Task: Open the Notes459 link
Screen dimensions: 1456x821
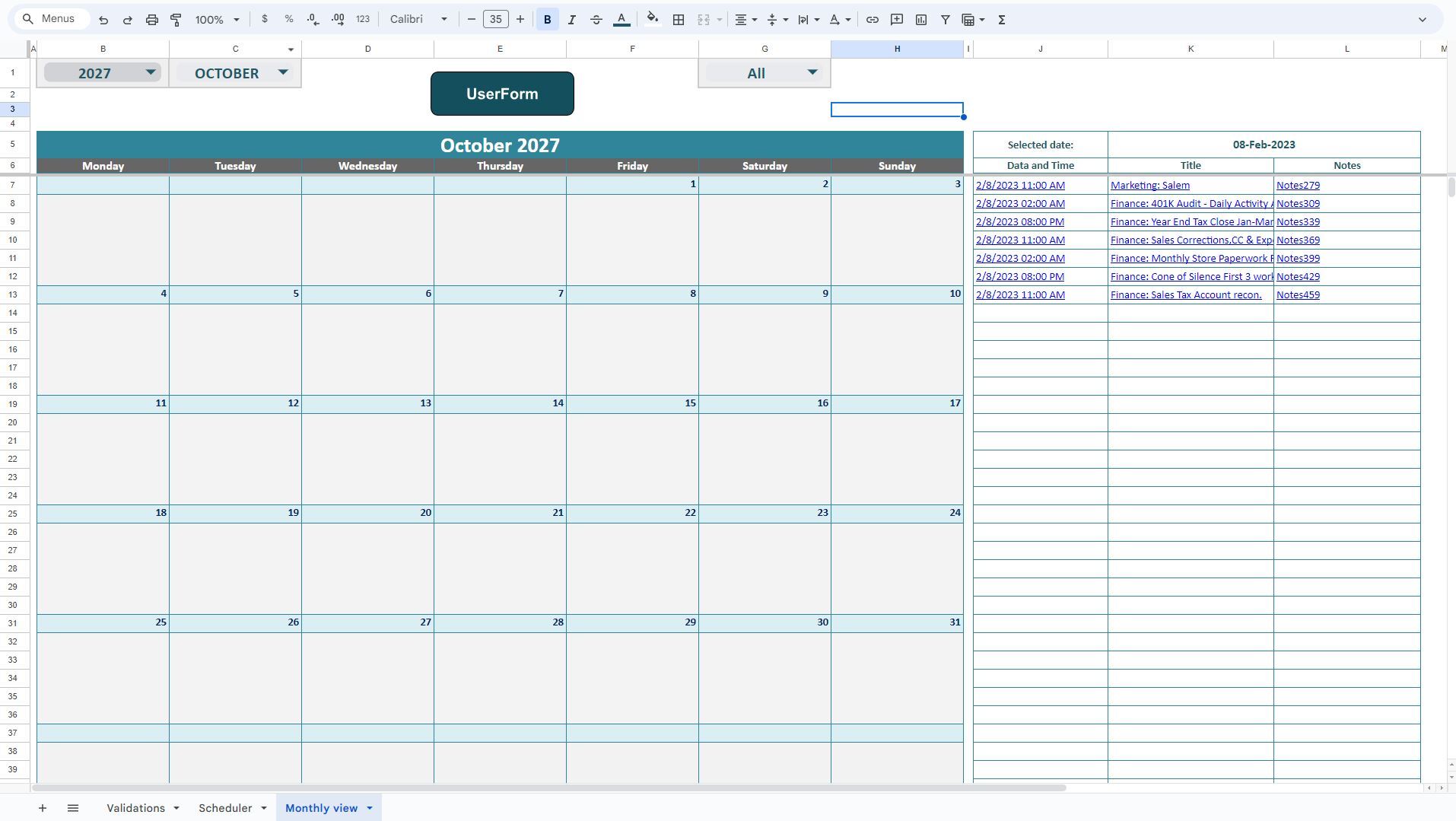Action: click(x=1298, y=294)
